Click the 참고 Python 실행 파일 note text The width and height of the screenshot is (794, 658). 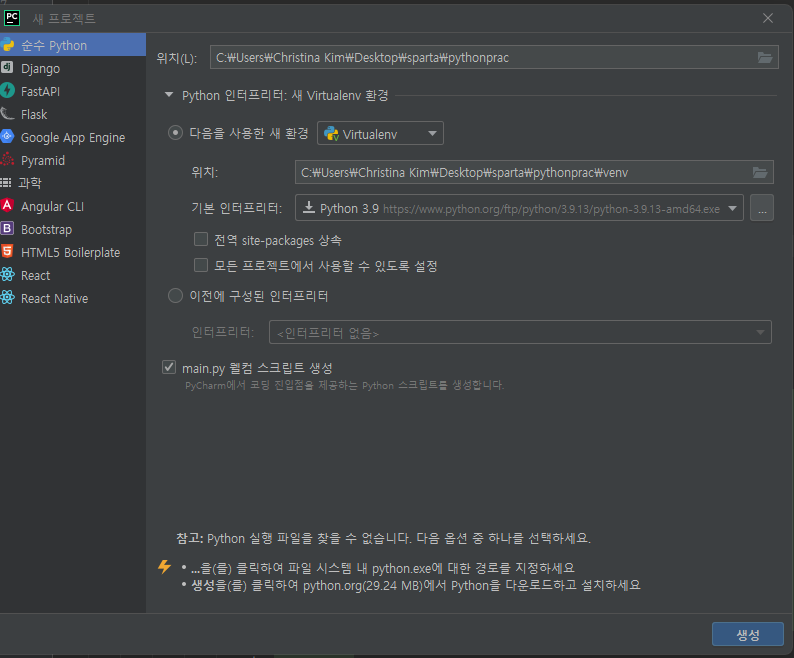pos(383,537)
